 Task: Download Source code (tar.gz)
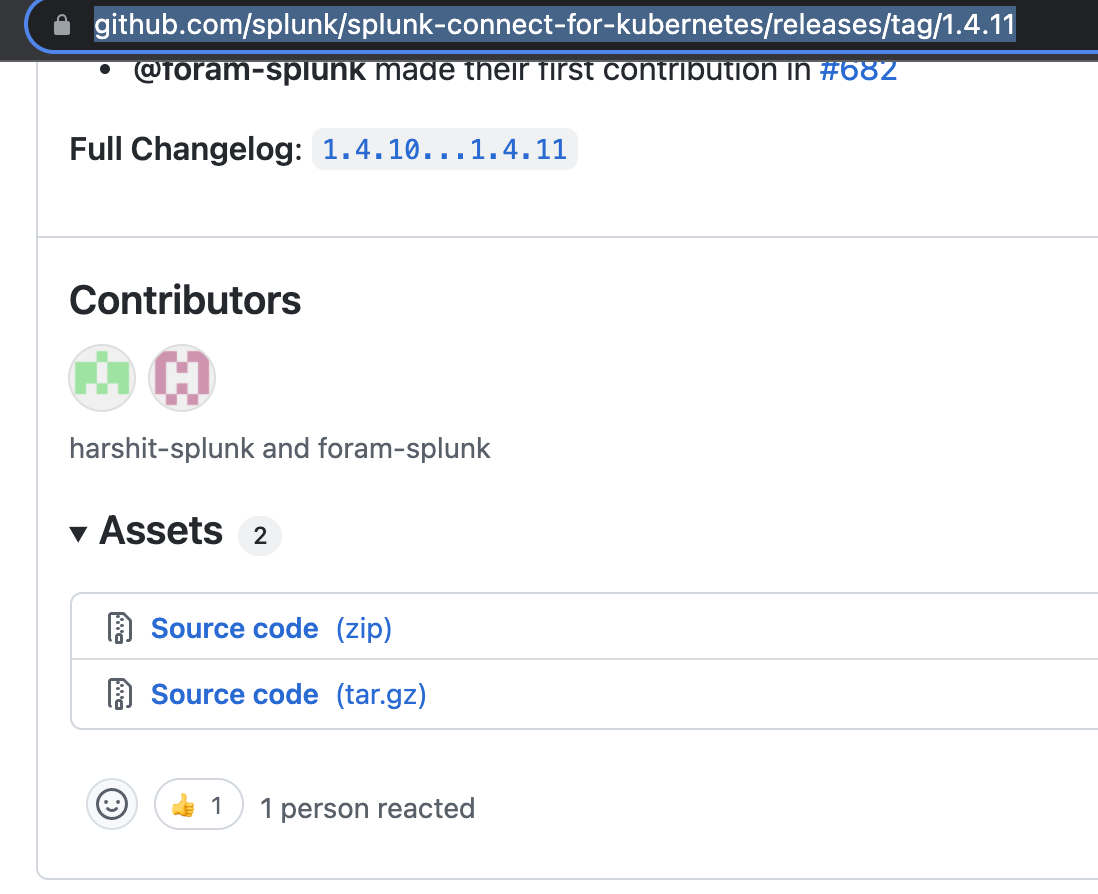pos(289,694)
